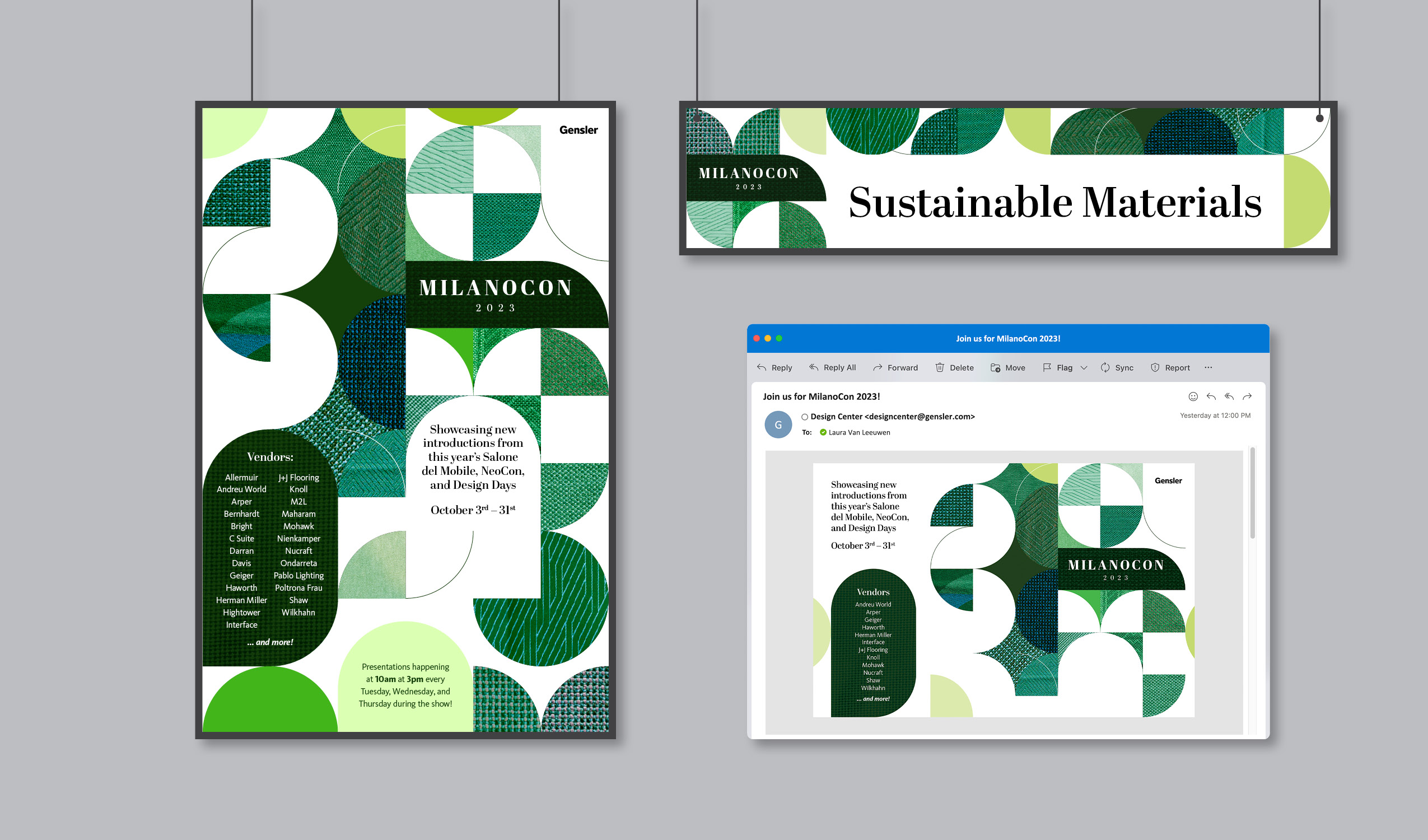Click the Delete trash can icon
This screenshot has width=1428, height=840.
click(940, 368)
